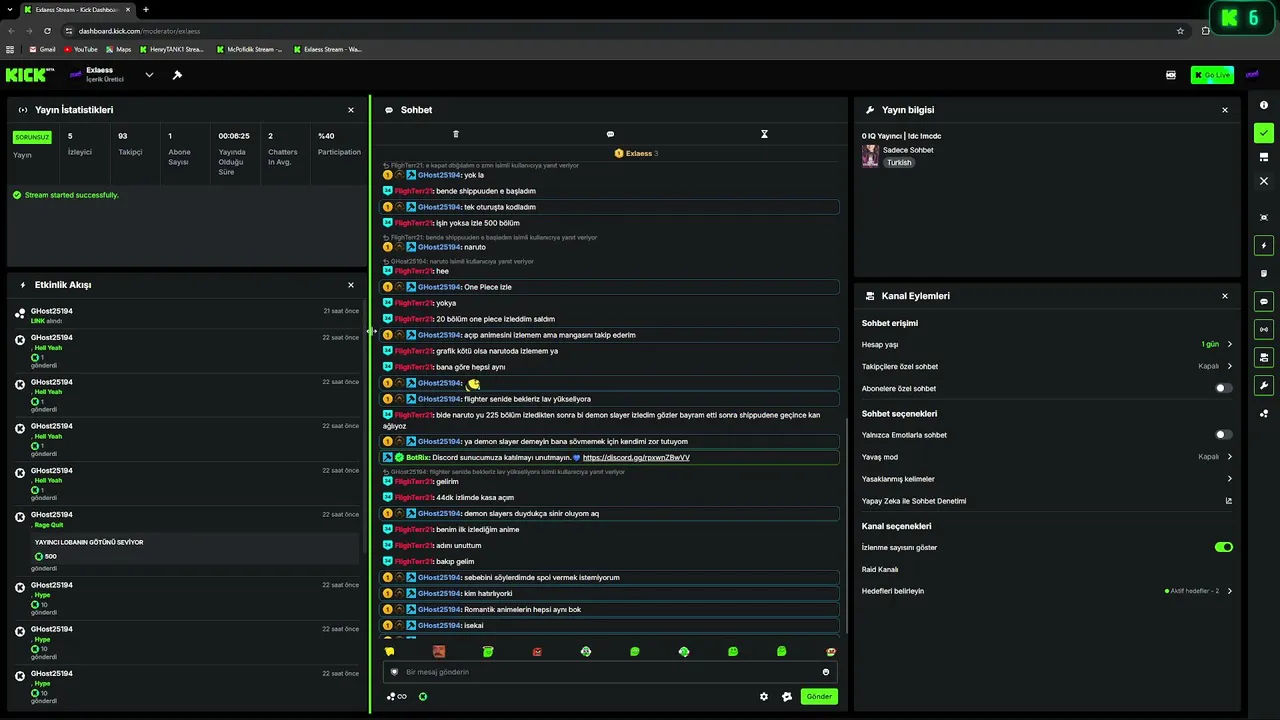The height and width of the screenshot is (720, 1280).
Task: Click the trash icon in Sohbet toolbar
Action: (456, 134)
